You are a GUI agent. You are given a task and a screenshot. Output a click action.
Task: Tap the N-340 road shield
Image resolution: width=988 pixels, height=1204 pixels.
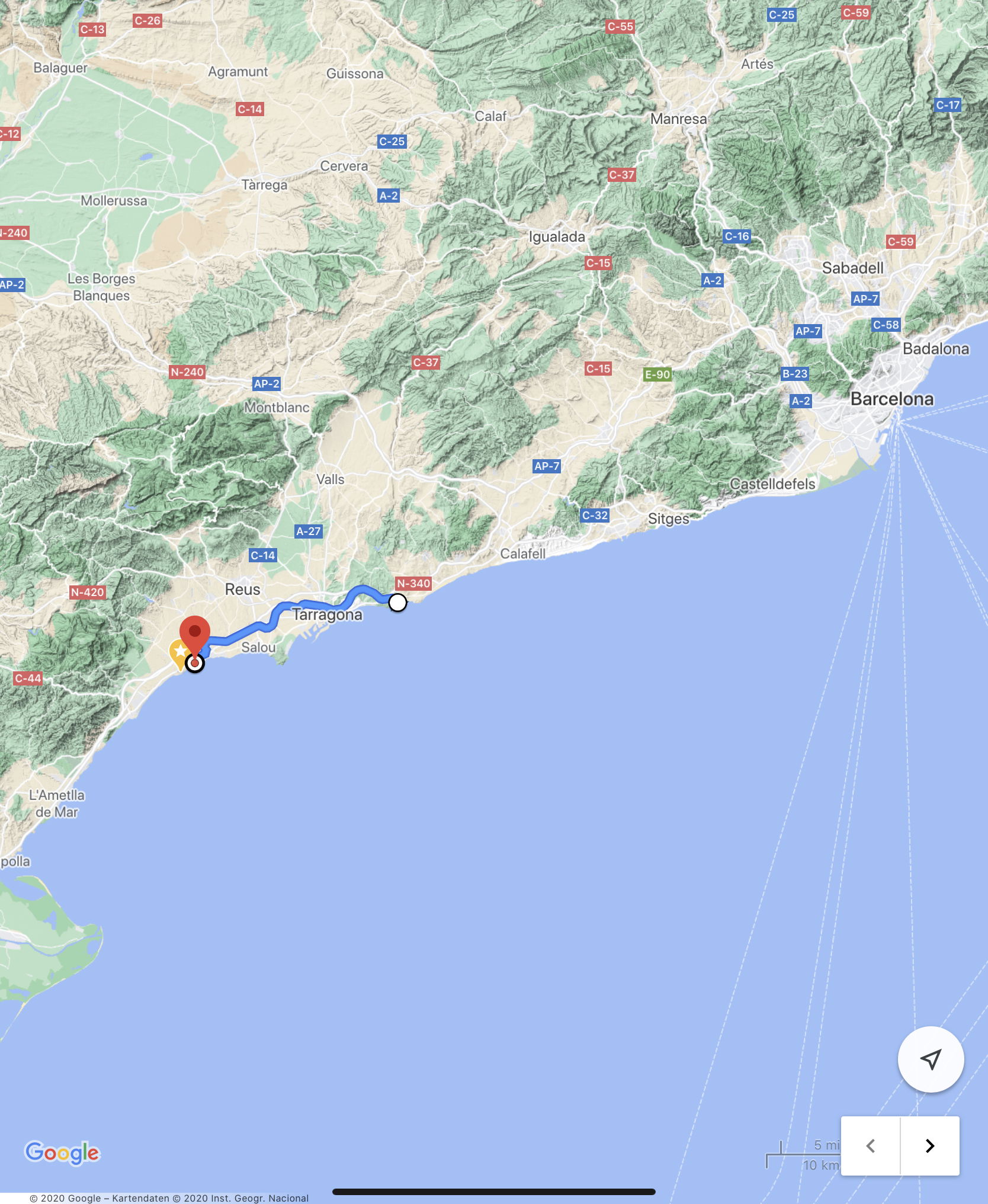[x=413, y=583]
